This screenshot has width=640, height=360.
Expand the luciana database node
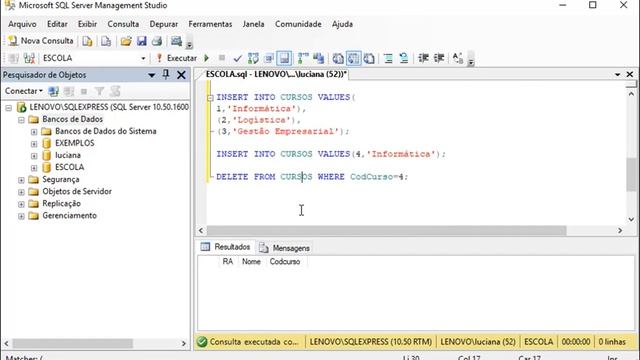tap(34, 156)
